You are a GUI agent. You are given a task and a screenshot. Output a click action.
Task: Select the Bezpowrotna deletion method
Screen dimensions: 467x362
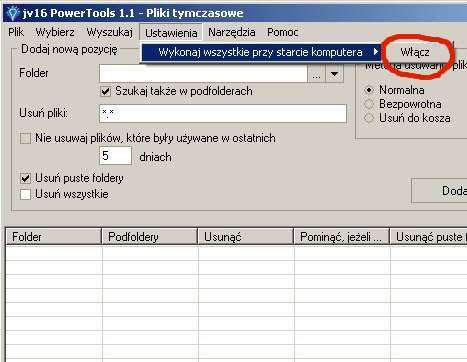pos(369,104)
